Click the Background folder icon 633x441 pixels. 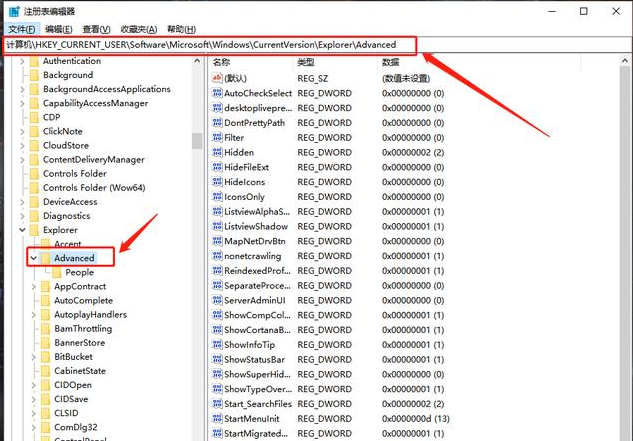tap(34, 75)
